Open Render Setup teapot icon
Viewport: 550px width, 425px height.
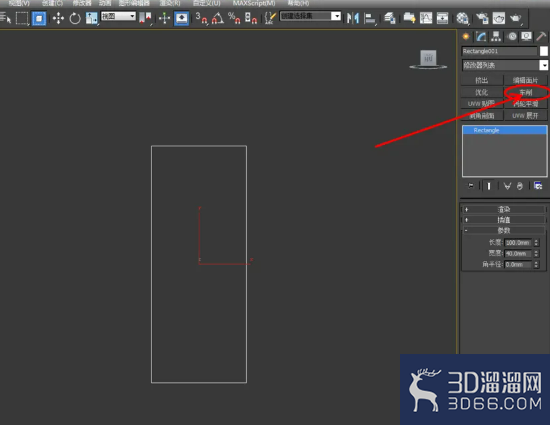[482, 18]
